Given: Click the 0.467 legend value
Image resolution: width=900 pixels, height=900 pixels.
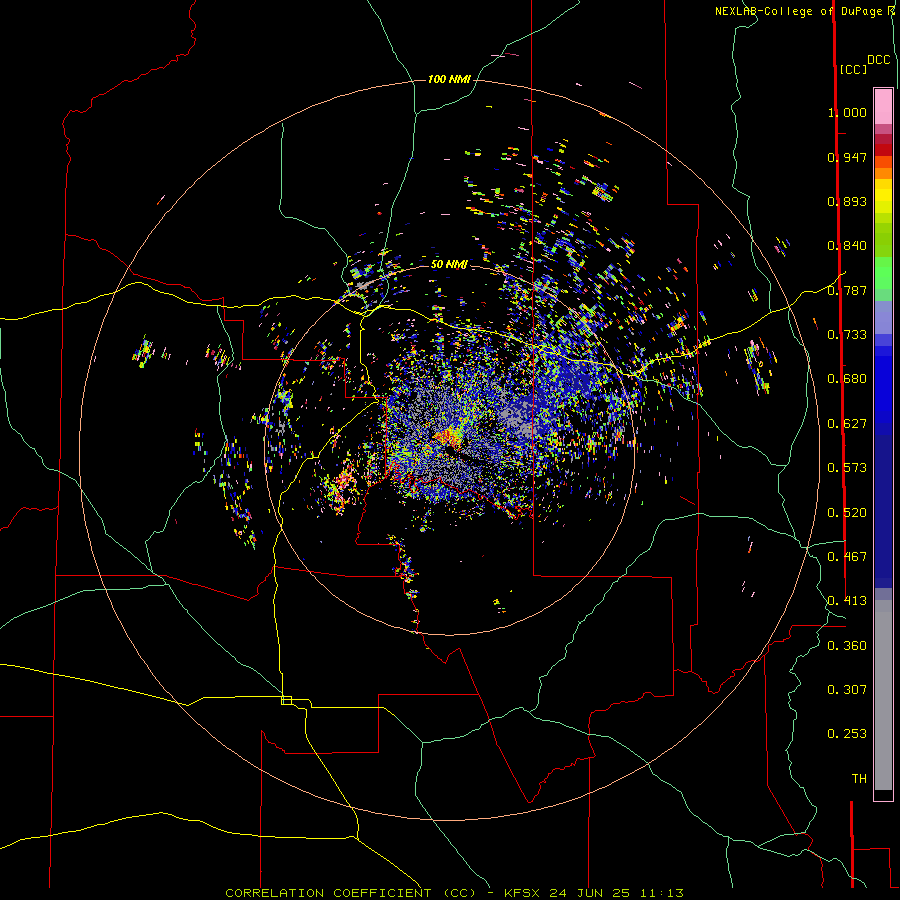Looking at the screenshot, I should click(x=847, y=557).
